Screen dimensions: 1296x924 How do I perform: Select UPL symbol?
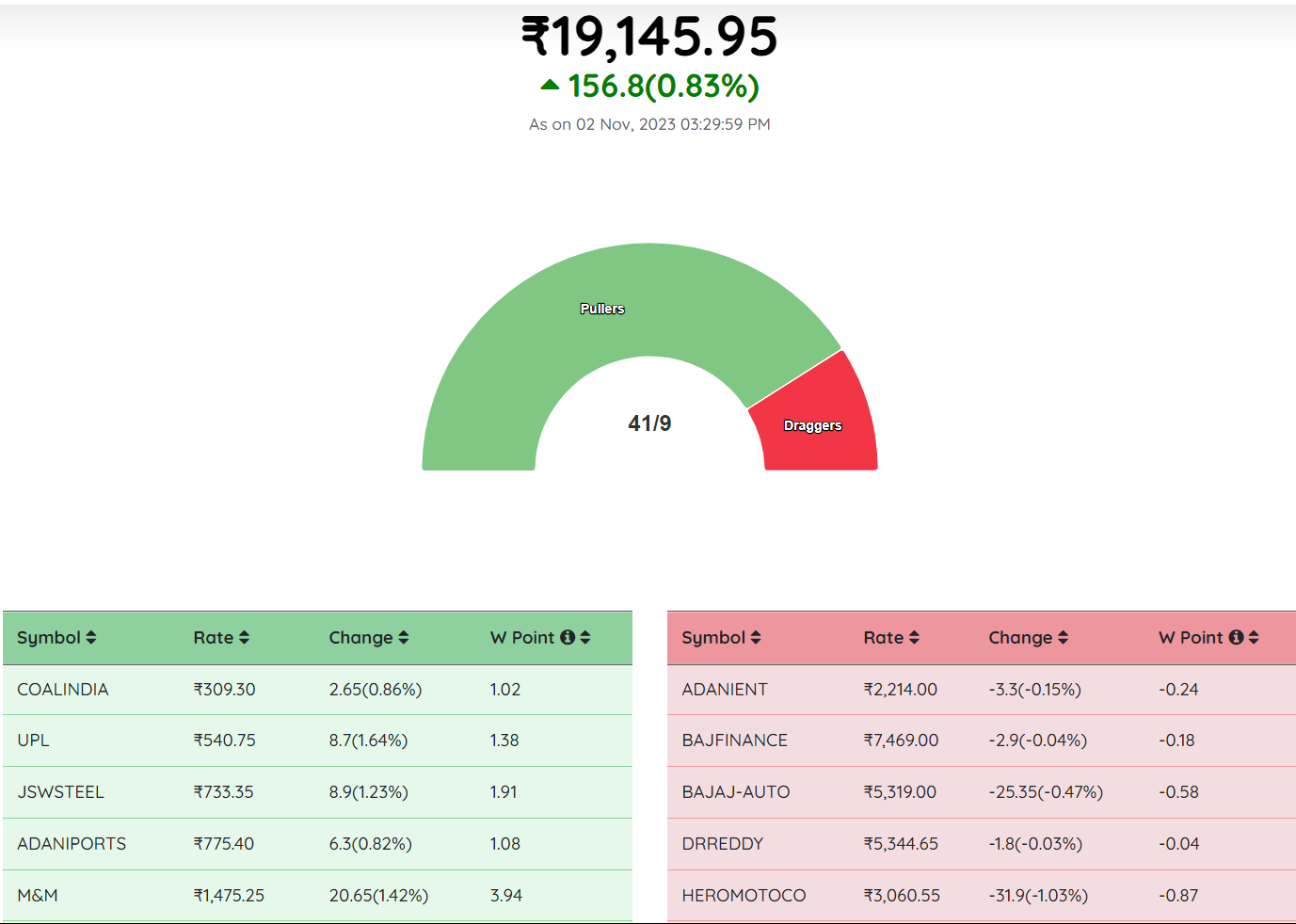(x=33, y=741)
